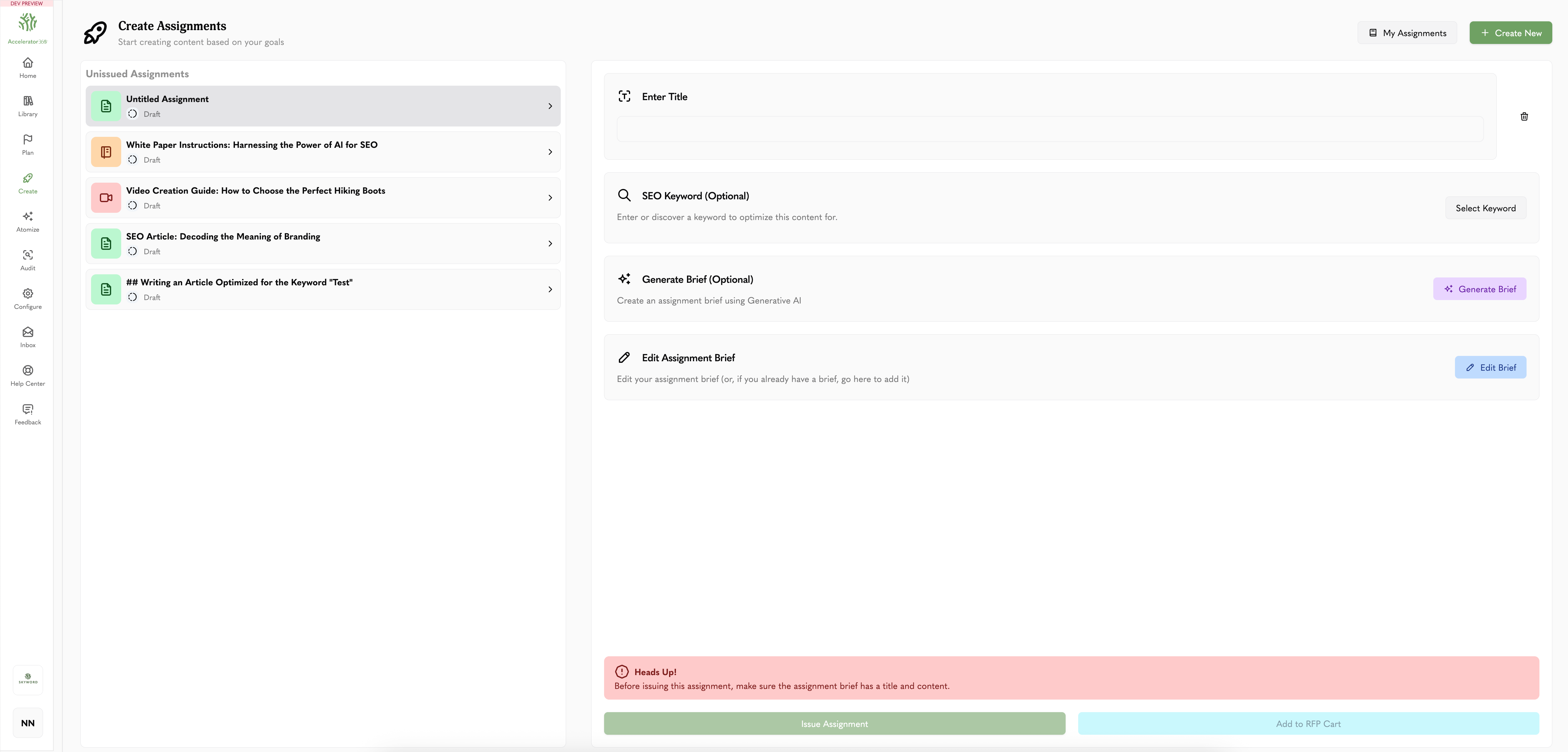Select the Create rocket icon in sidebar
The height and width of the screenshot is (752, 1568).
coord(27,178)
